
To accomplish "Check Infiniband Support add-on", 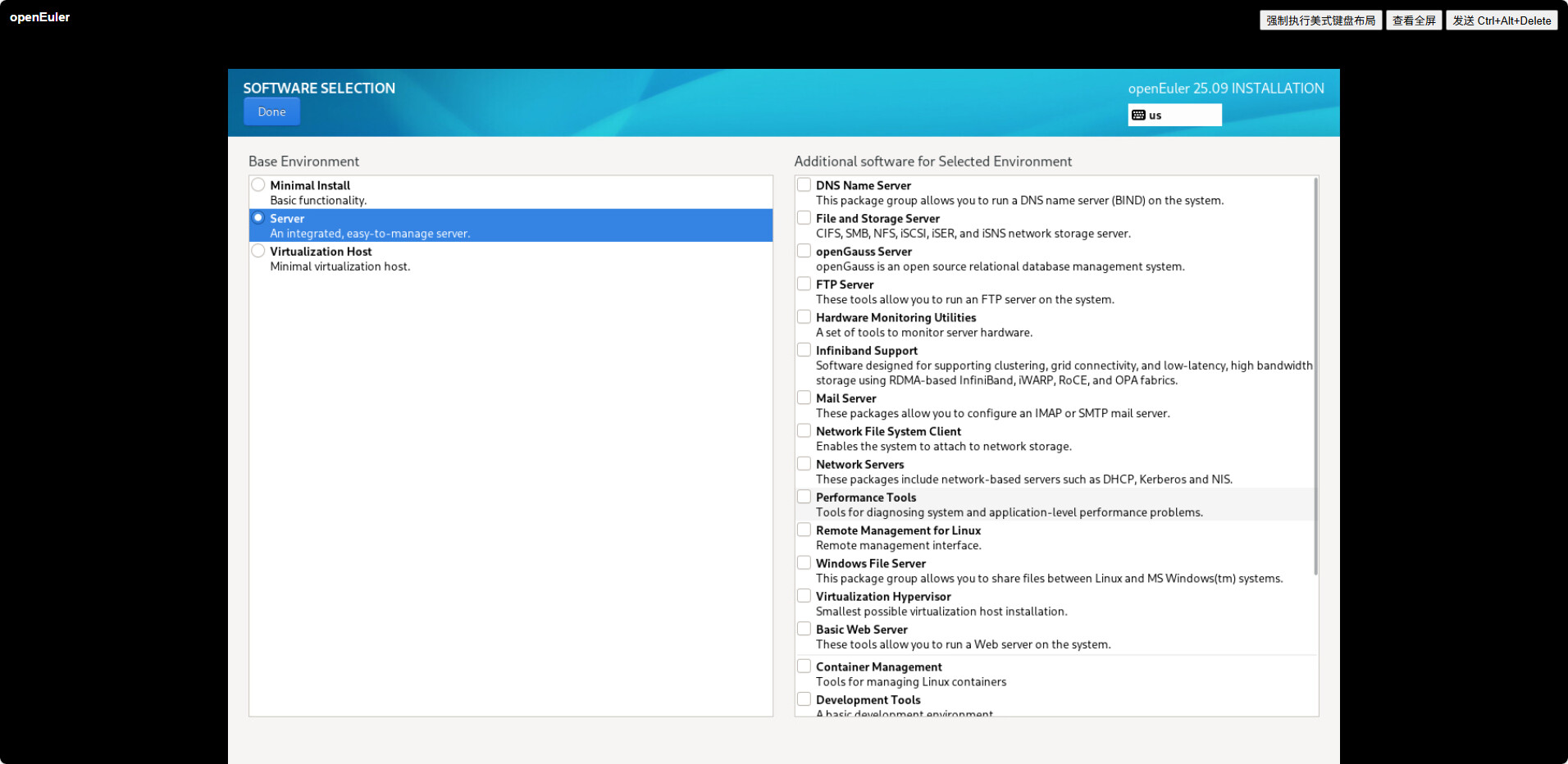I will point(805,350).
